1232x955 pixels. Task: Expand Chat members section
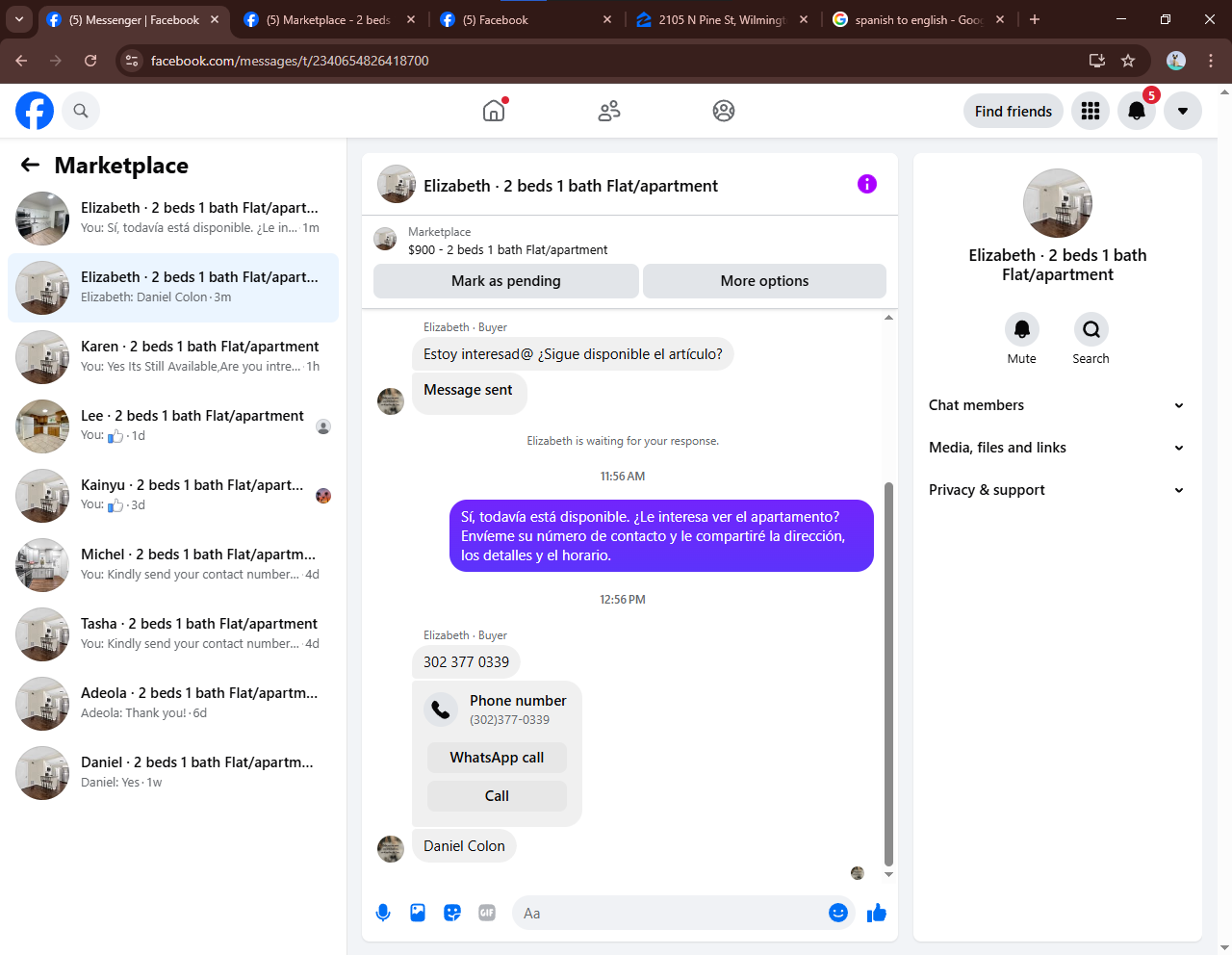pos(1057,405)
